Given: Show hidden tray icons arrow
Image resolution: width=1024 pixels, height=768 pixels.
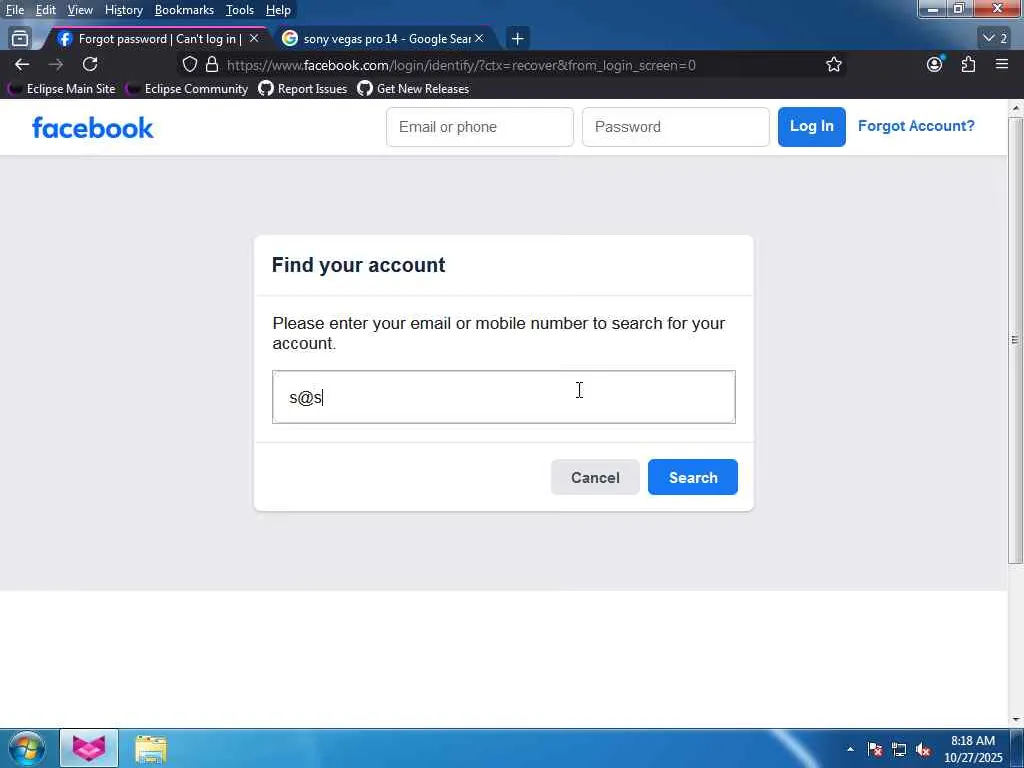Looking at the screenshot, I should [850, 749].
